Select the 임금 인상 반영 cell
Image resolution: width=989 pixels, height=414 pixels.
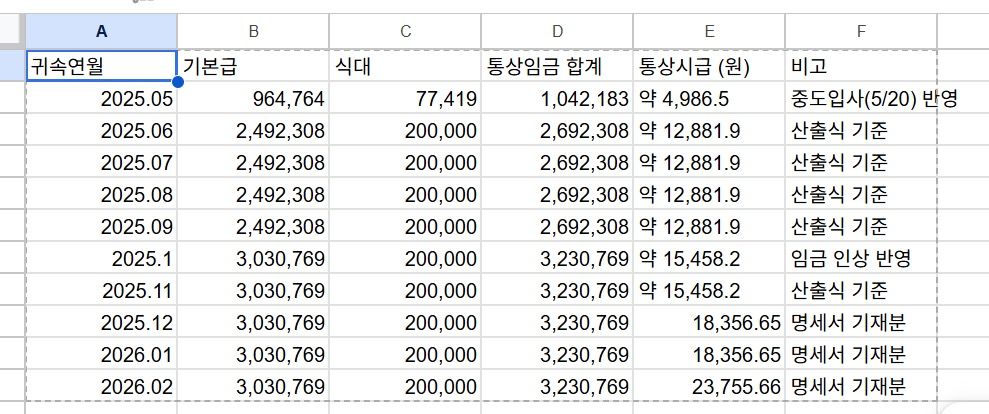pos(861,259)
